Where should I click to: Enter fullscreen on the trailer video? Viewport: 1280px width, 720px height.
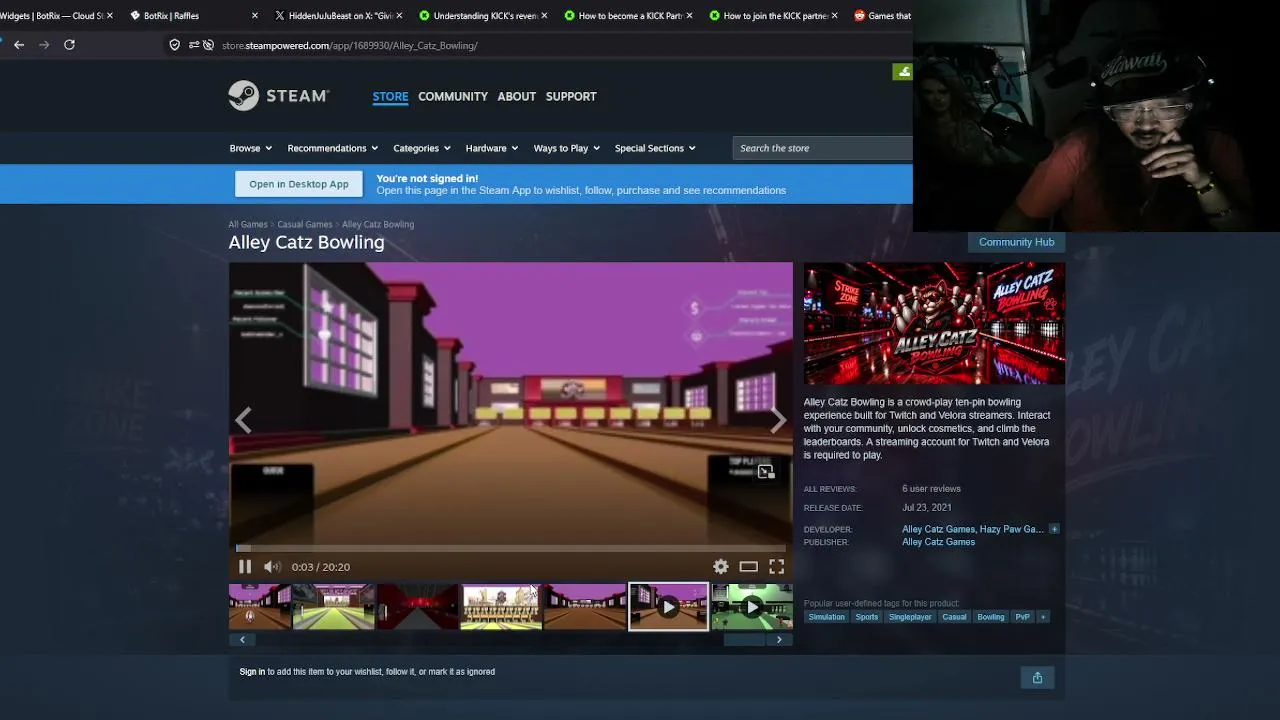point(776,567)
